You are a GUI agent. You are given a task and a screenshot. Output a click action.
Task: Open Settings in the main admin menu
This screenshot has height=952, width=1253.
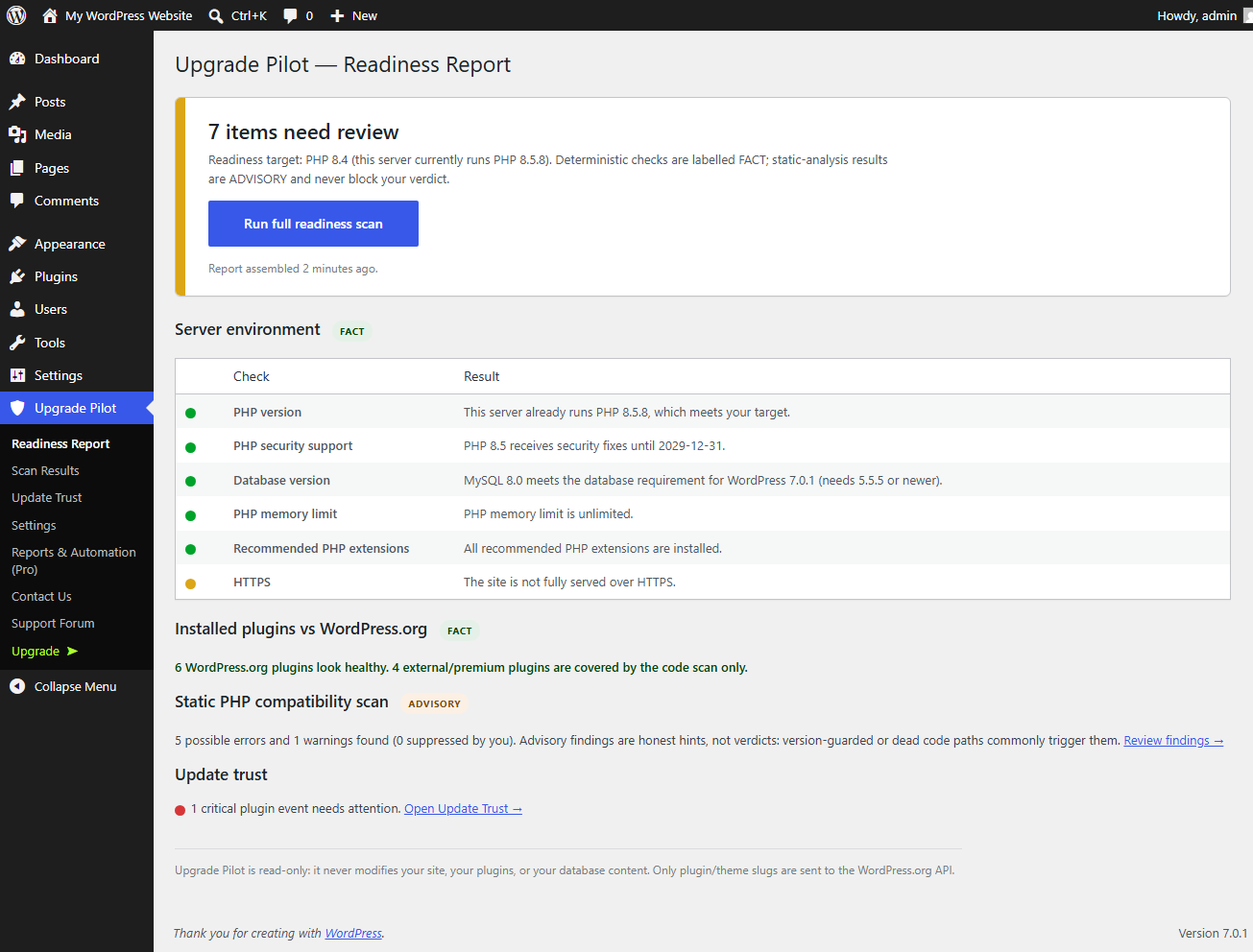(77, 375)
